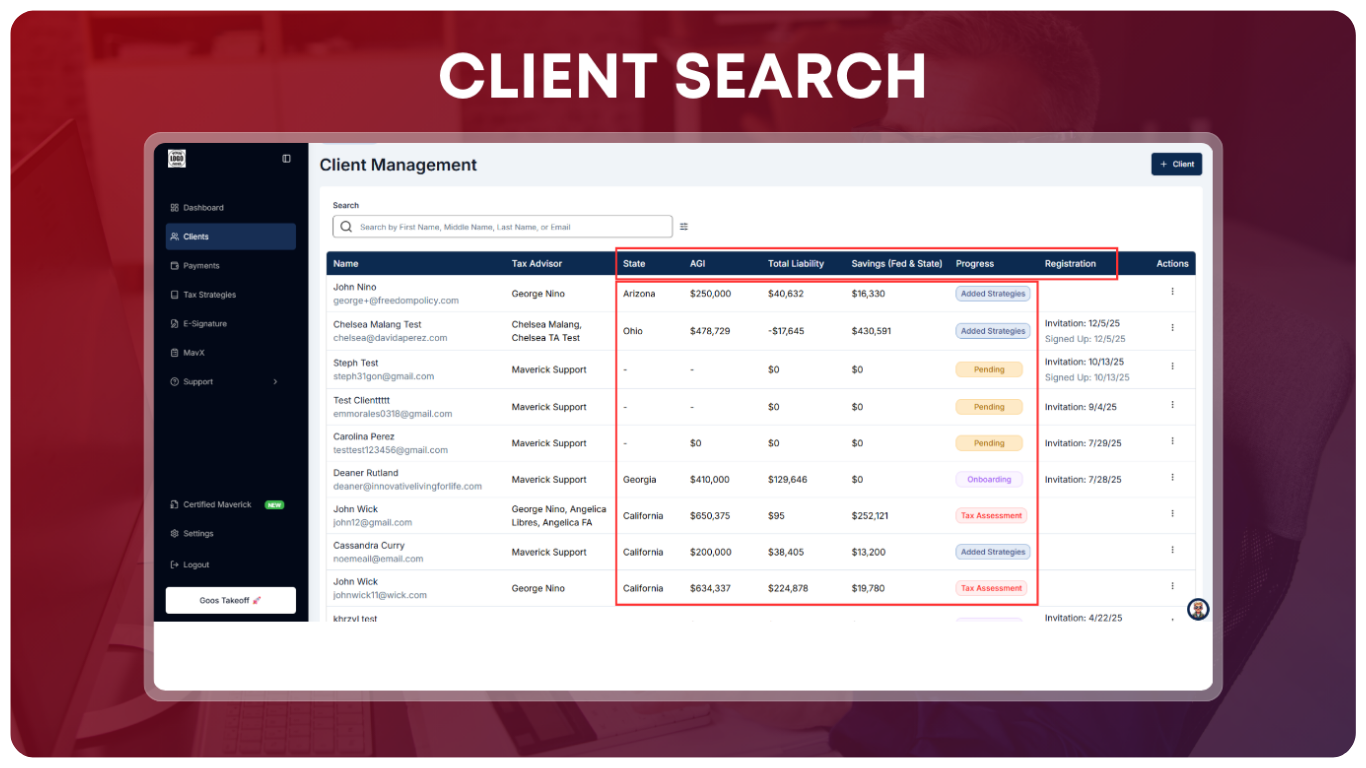Open Tax Strategies from the sidebar

pos(209,295)
